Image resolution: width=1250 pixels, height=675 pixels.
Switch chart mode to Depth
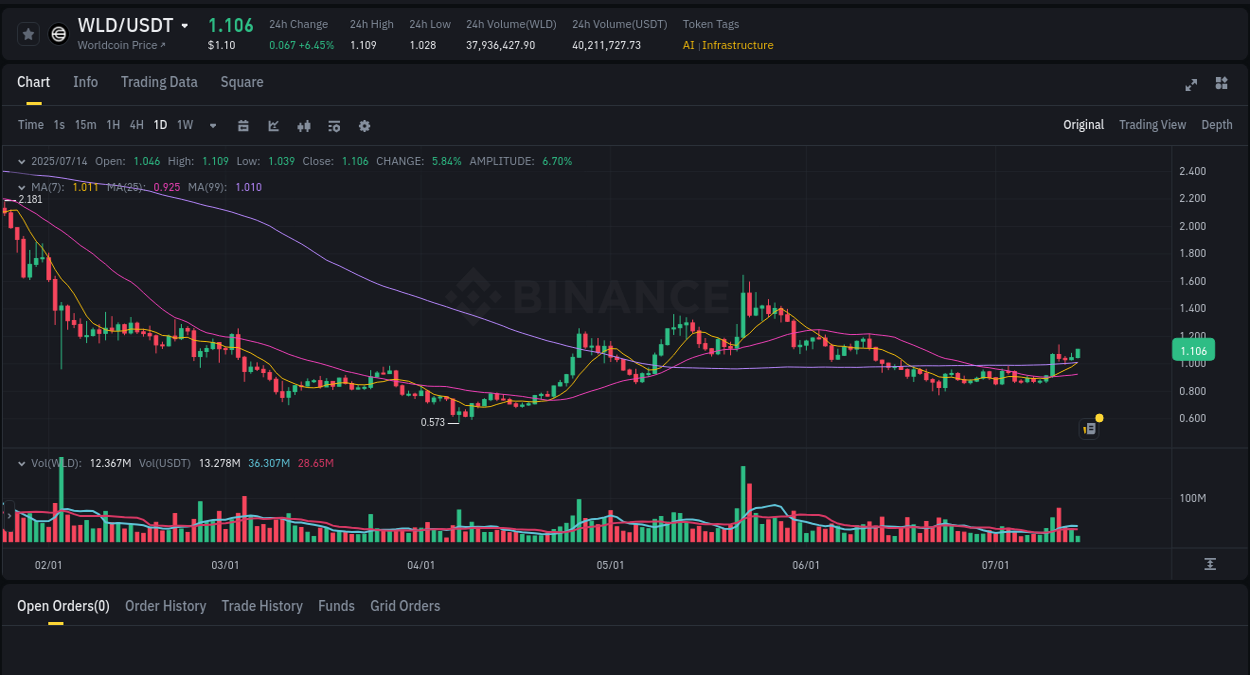(x=1216, y=124)
